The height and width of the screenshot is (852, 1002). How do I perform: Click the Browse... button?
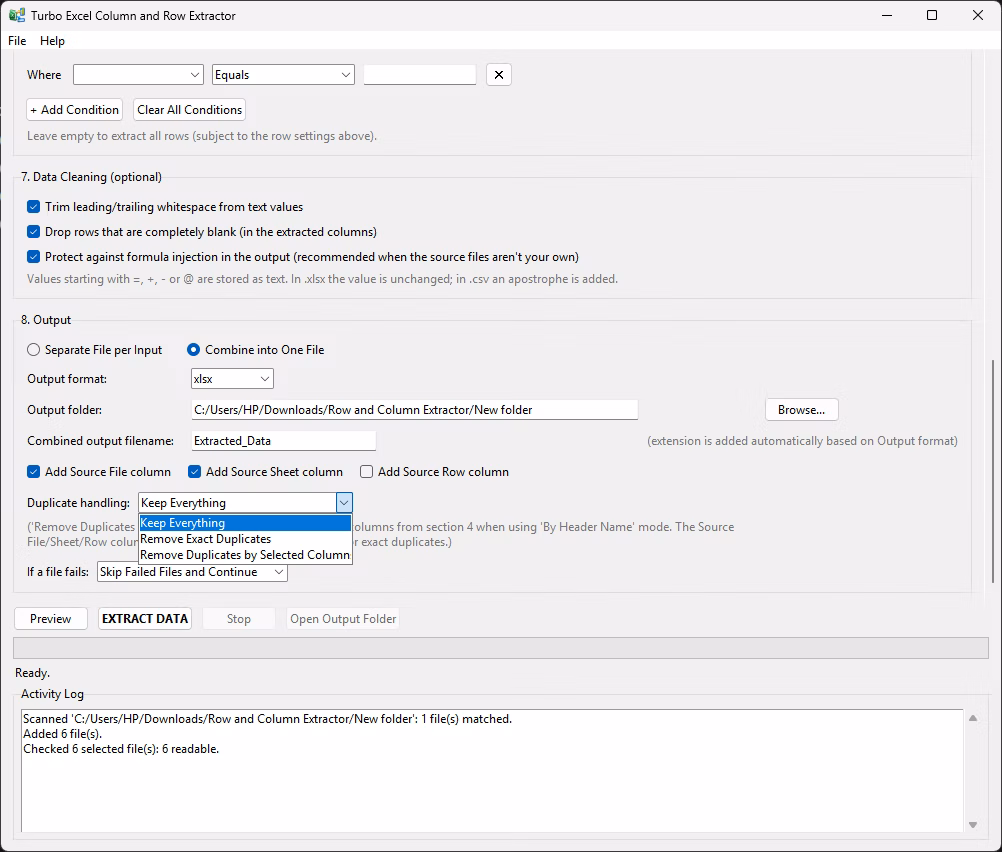coord(801,410)
